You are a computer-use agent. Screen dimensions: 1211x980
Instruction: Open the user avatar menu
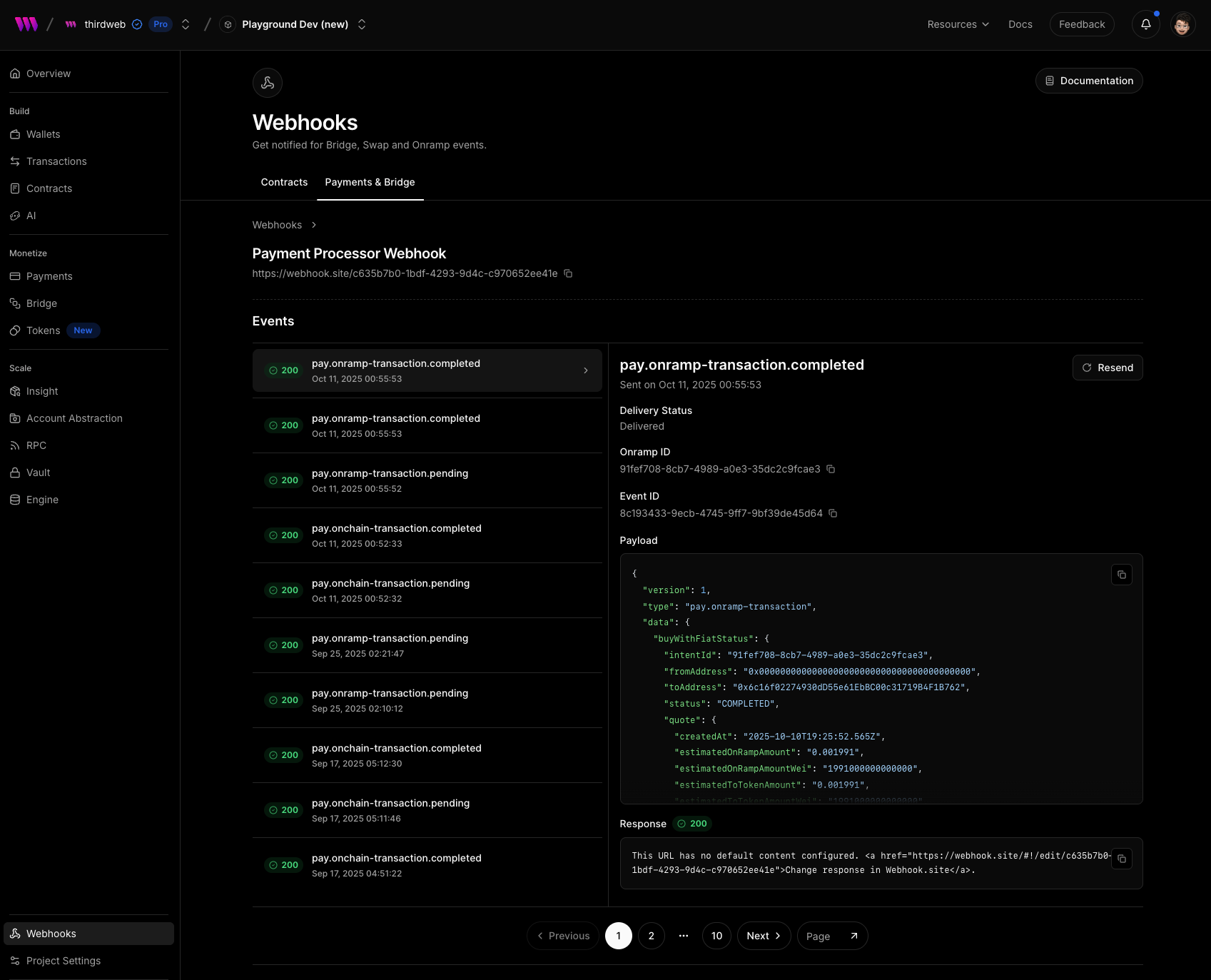click(x=1182, y=24)
